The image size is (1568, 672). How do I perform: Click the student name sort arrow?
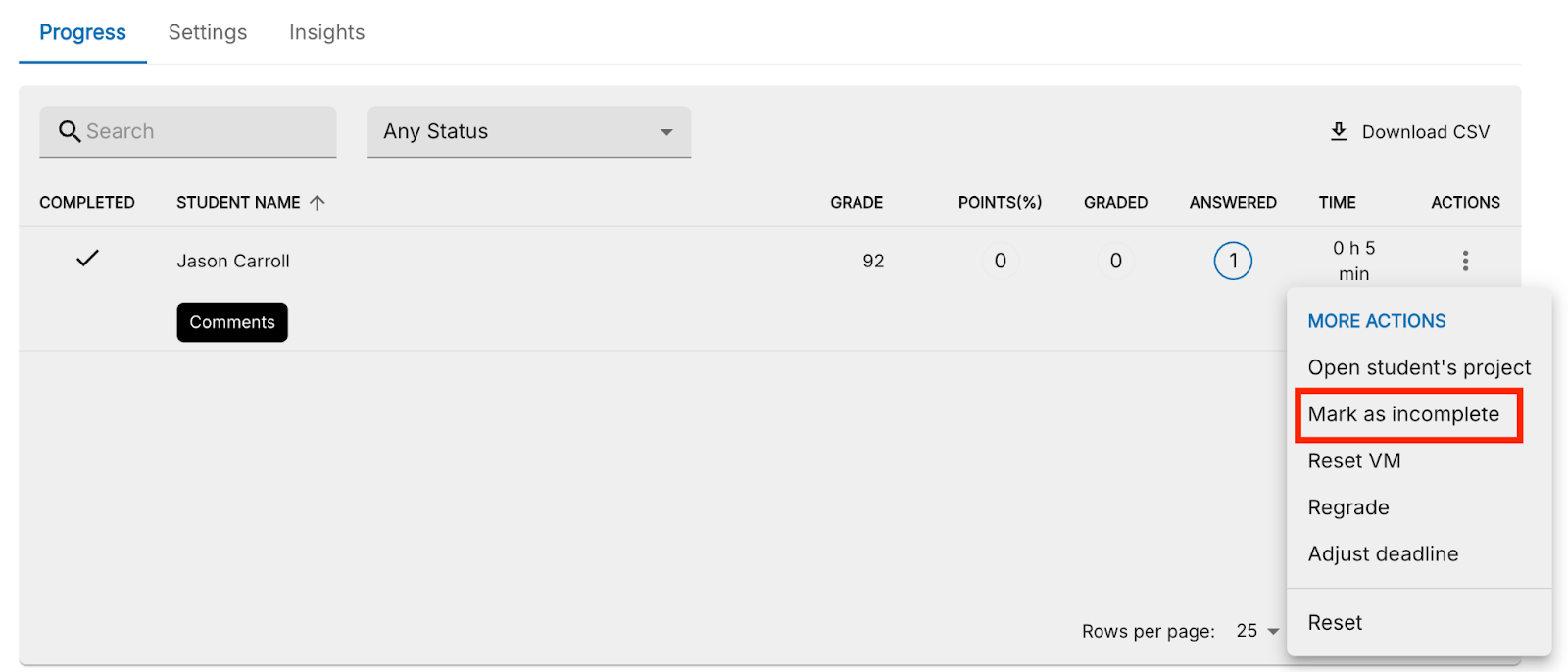318,203
